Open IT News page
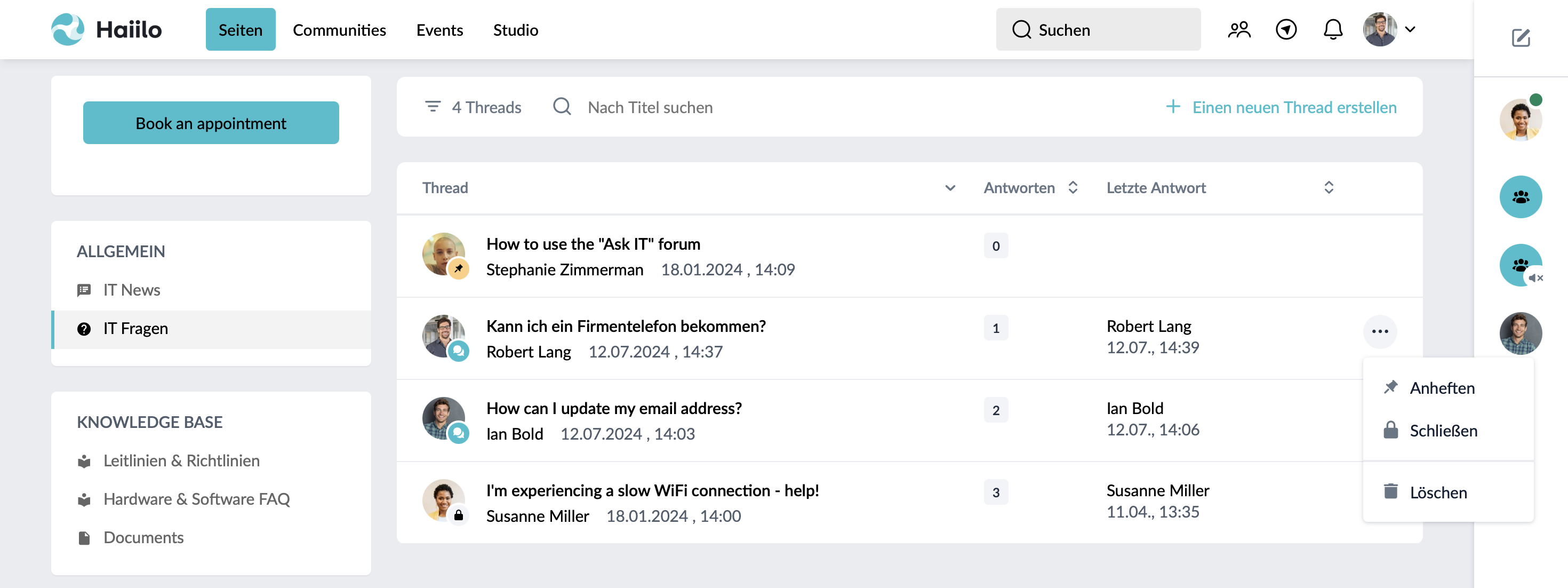1568x588 pixels. coord(211,290)
